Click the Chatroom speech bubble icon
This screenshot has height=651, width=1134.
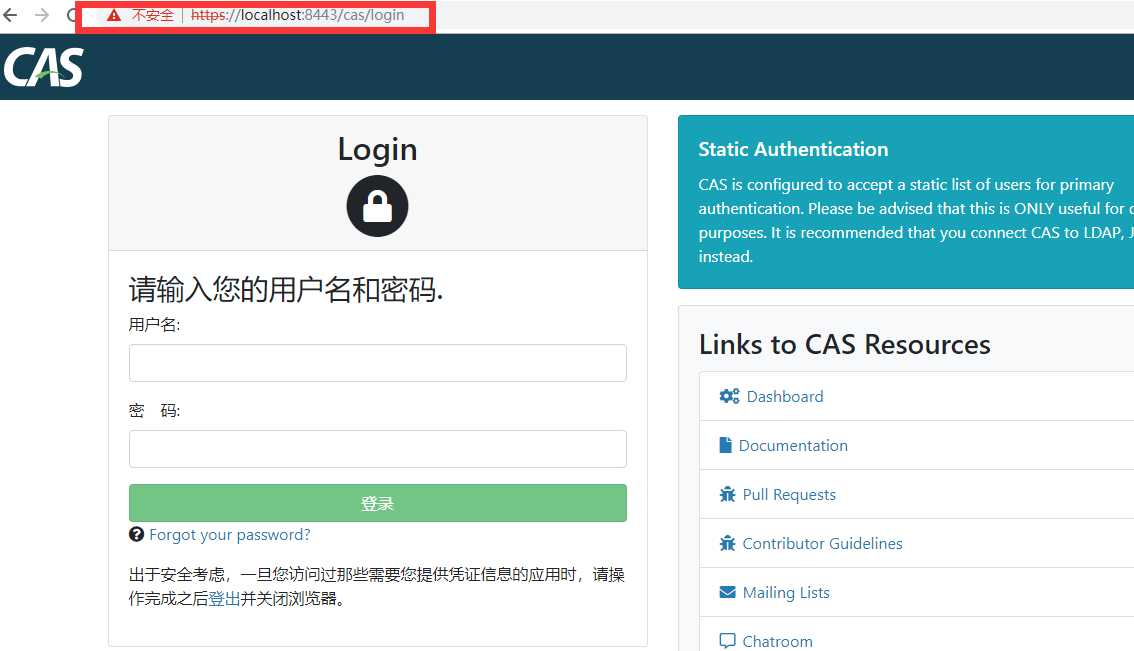[x=728, y=641]
